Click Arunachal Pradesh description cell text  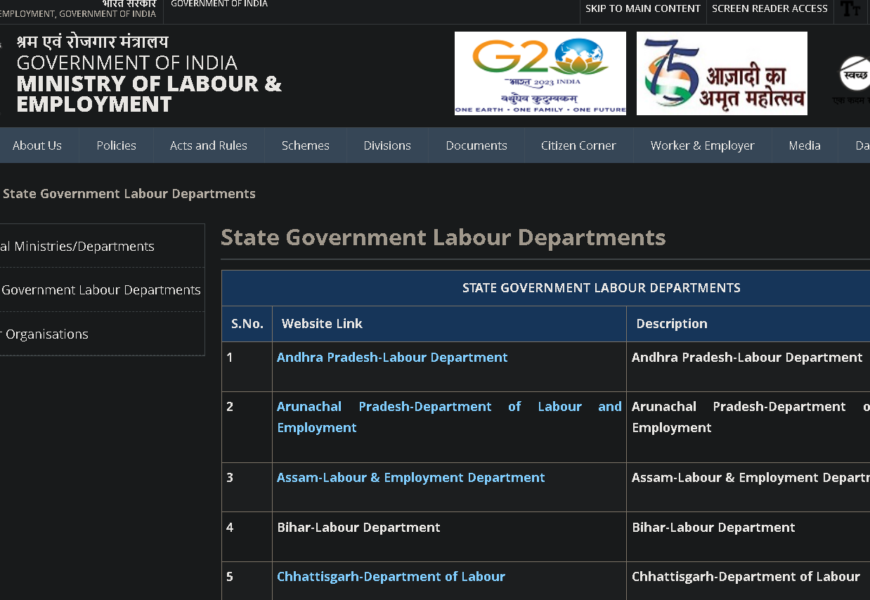[751, 417]
